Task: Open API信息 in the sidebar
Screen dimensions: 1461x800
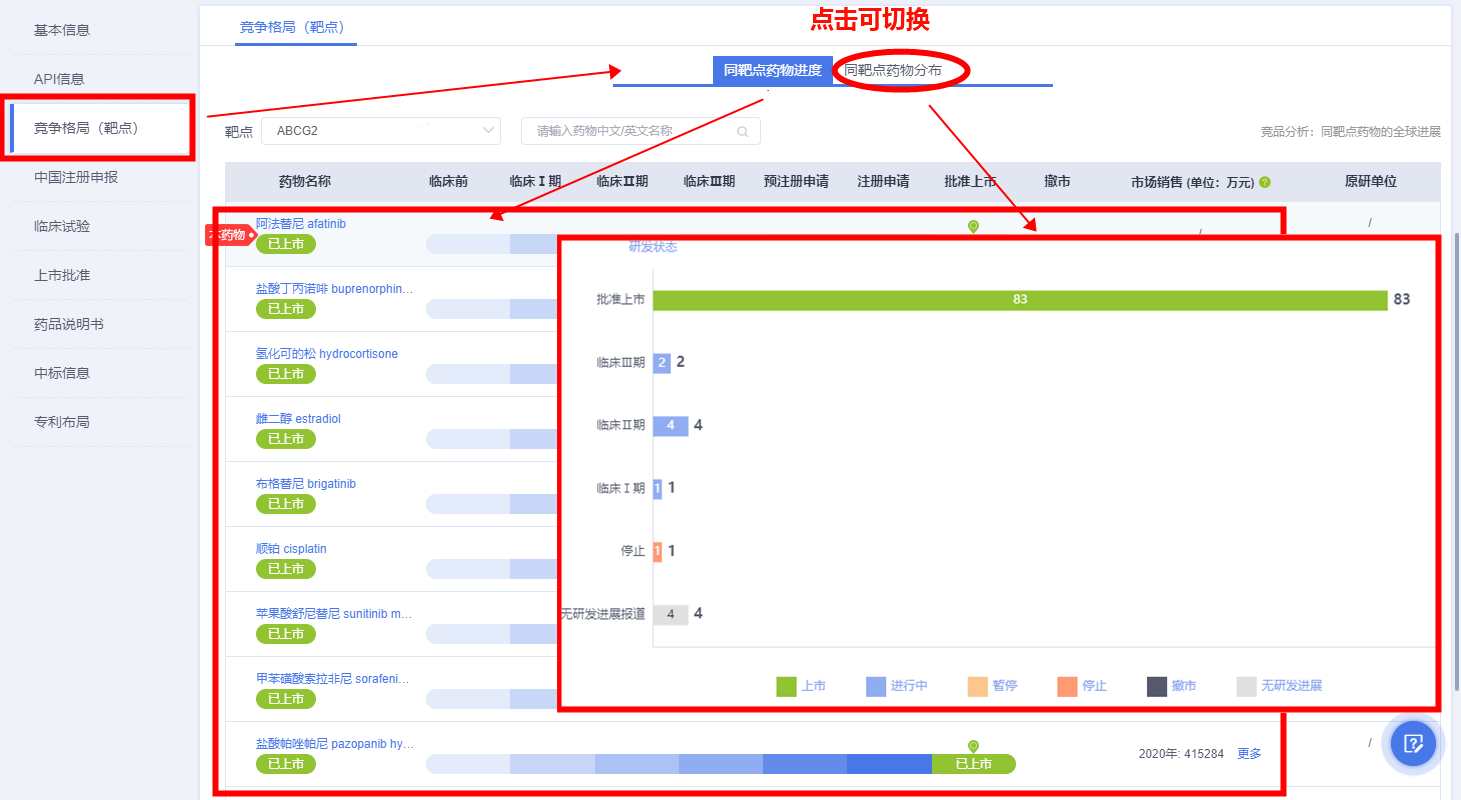Action: coord(59,79)
